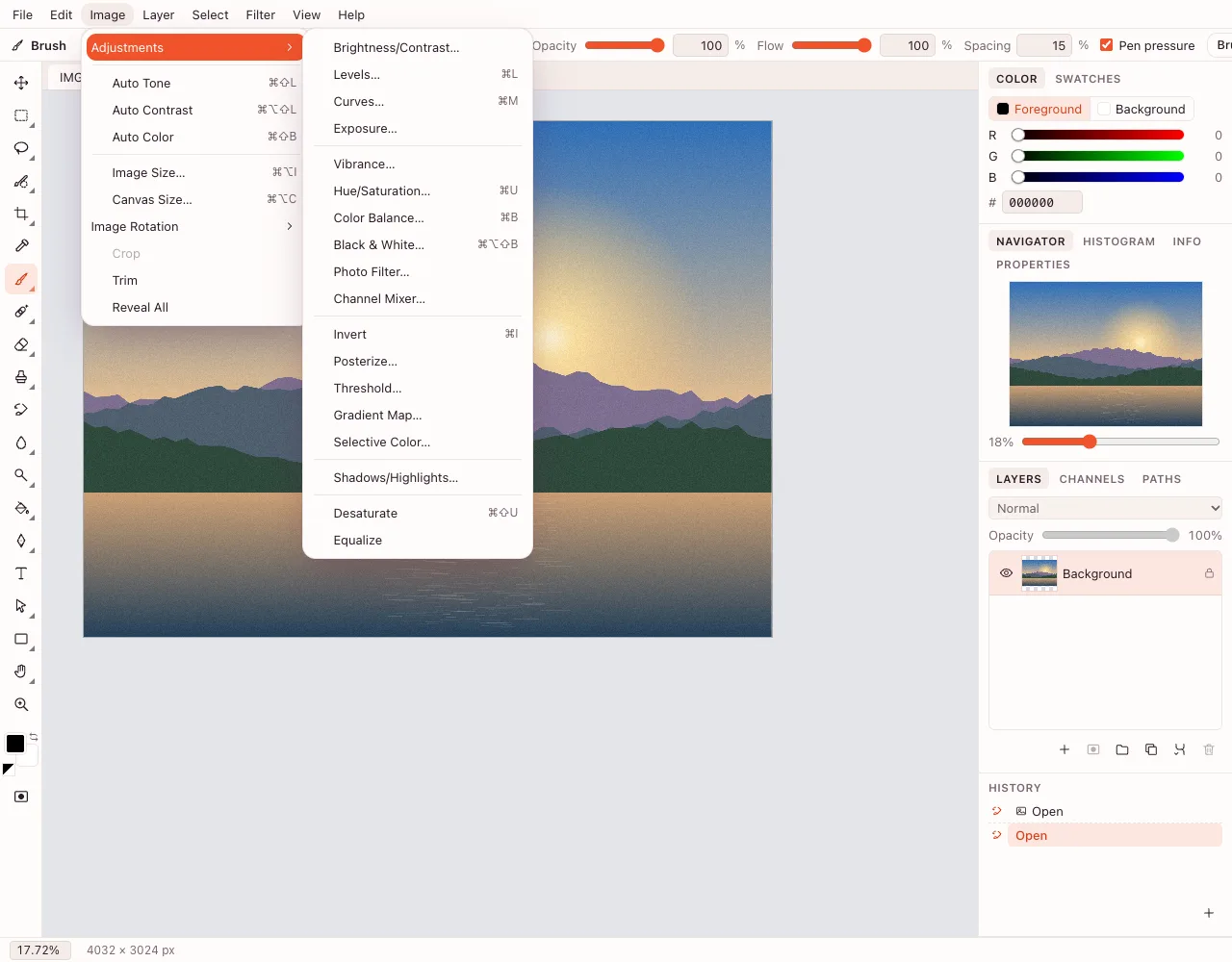Open the Properties tab
Screen dimensions: 1232x962
pyautogui.click(x=1033, y=265)
